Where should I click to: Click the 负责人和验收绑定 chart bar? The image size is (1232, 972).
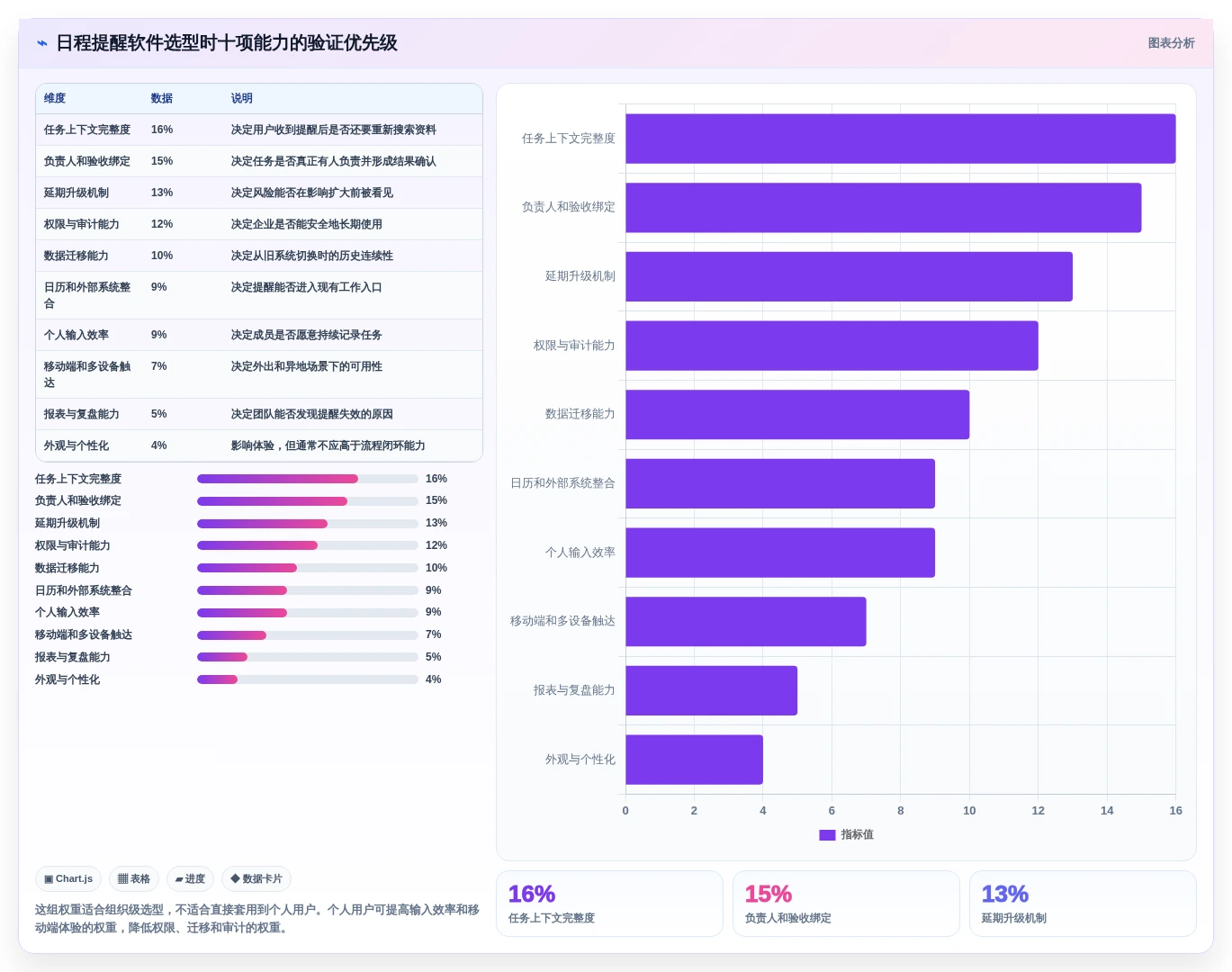click(x=884, y=208)
